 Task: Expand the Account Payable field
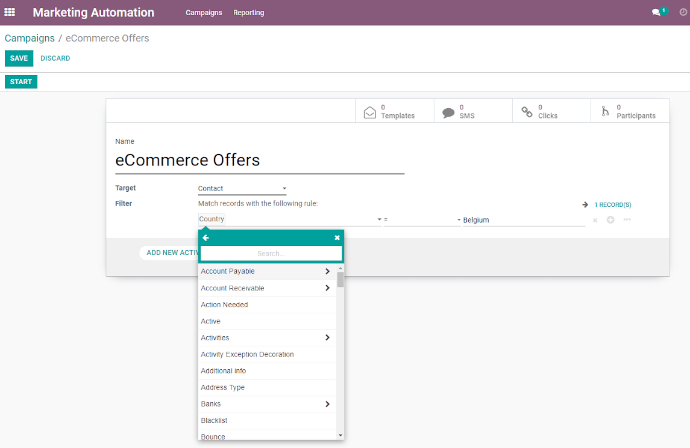point(327,271)
